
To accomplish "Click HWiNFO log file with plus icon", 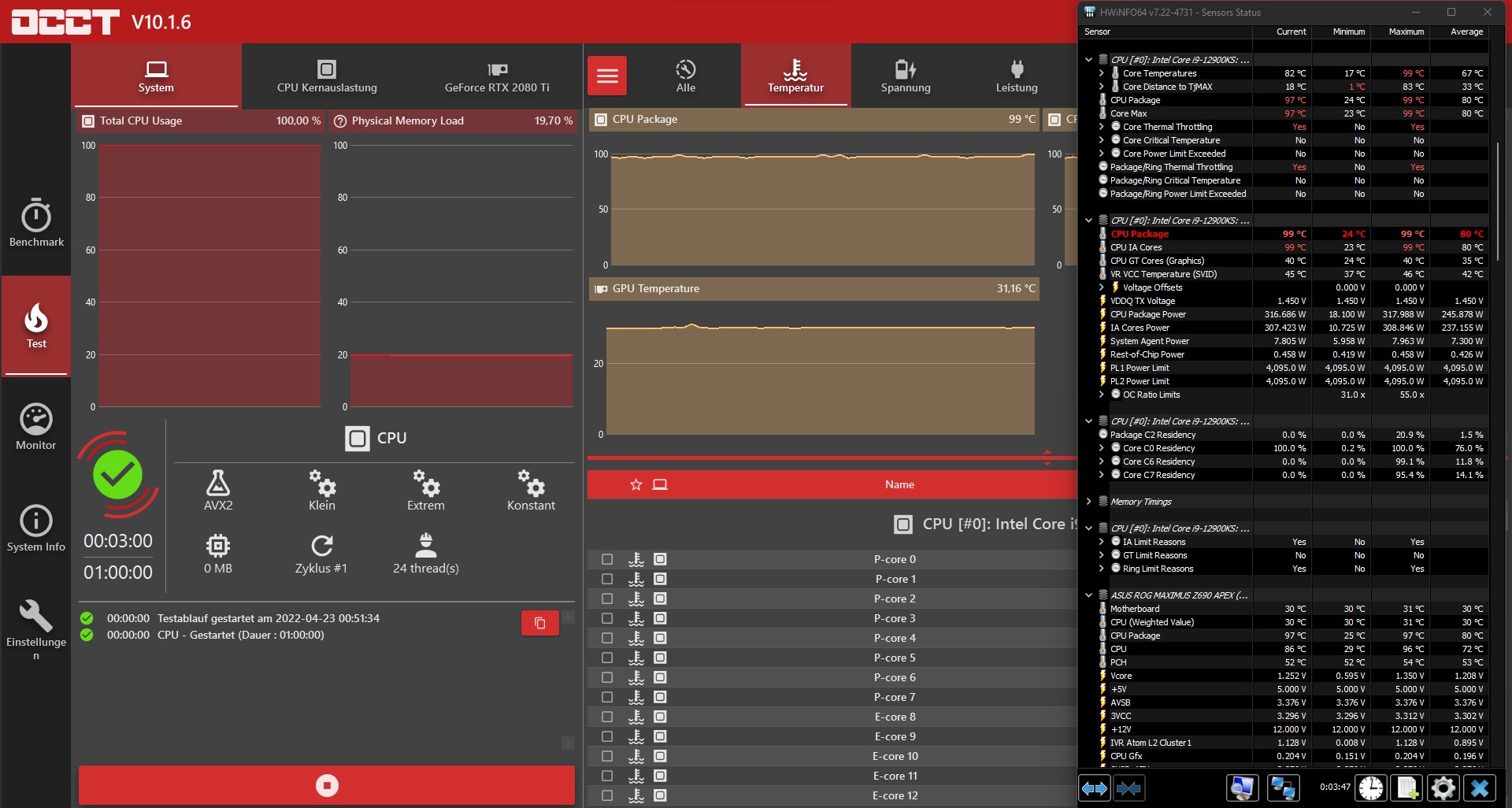I will pyautogui.click(x=1407, y=788).
